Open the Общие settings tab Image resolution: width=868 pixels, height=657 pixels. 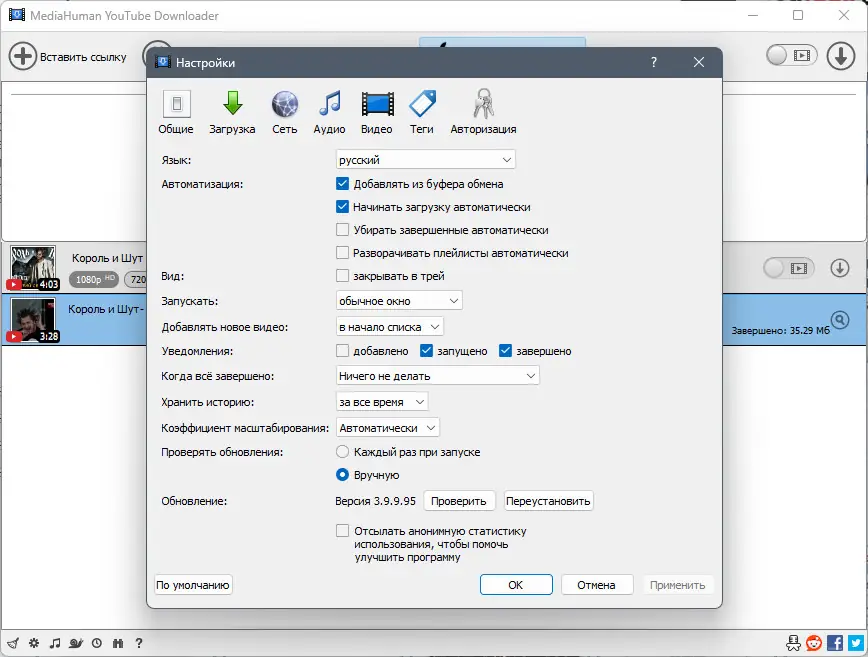click(176, 110)
